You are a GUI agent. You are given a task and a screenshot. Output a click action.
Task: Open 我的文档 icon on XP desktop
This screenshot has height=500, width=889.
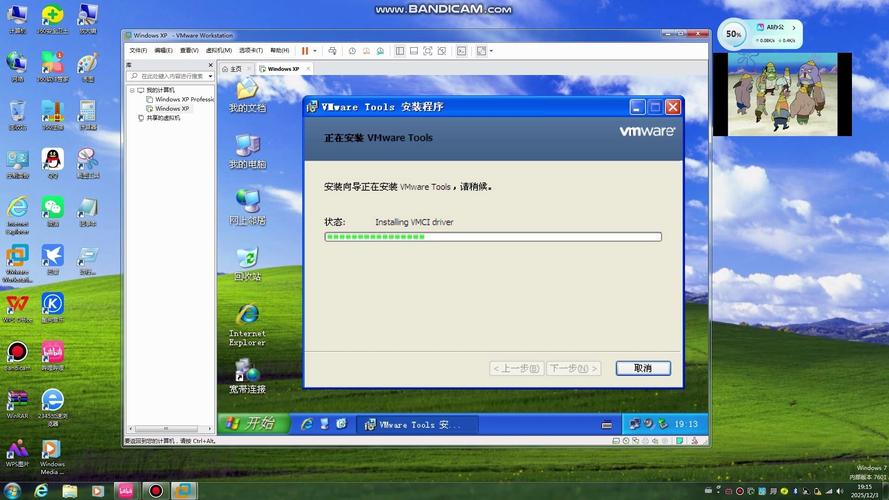click(247, 95)
